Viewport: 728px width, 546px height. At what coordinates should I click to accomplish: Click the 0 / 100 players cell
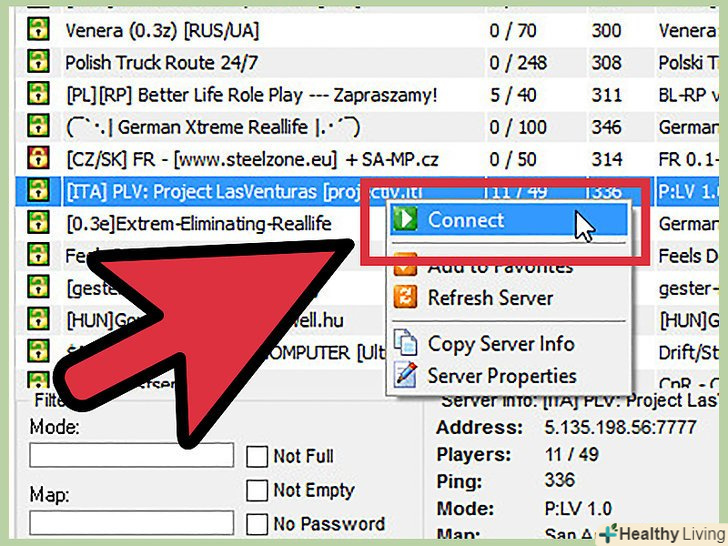pyautogui.click(x=518, y=127)
